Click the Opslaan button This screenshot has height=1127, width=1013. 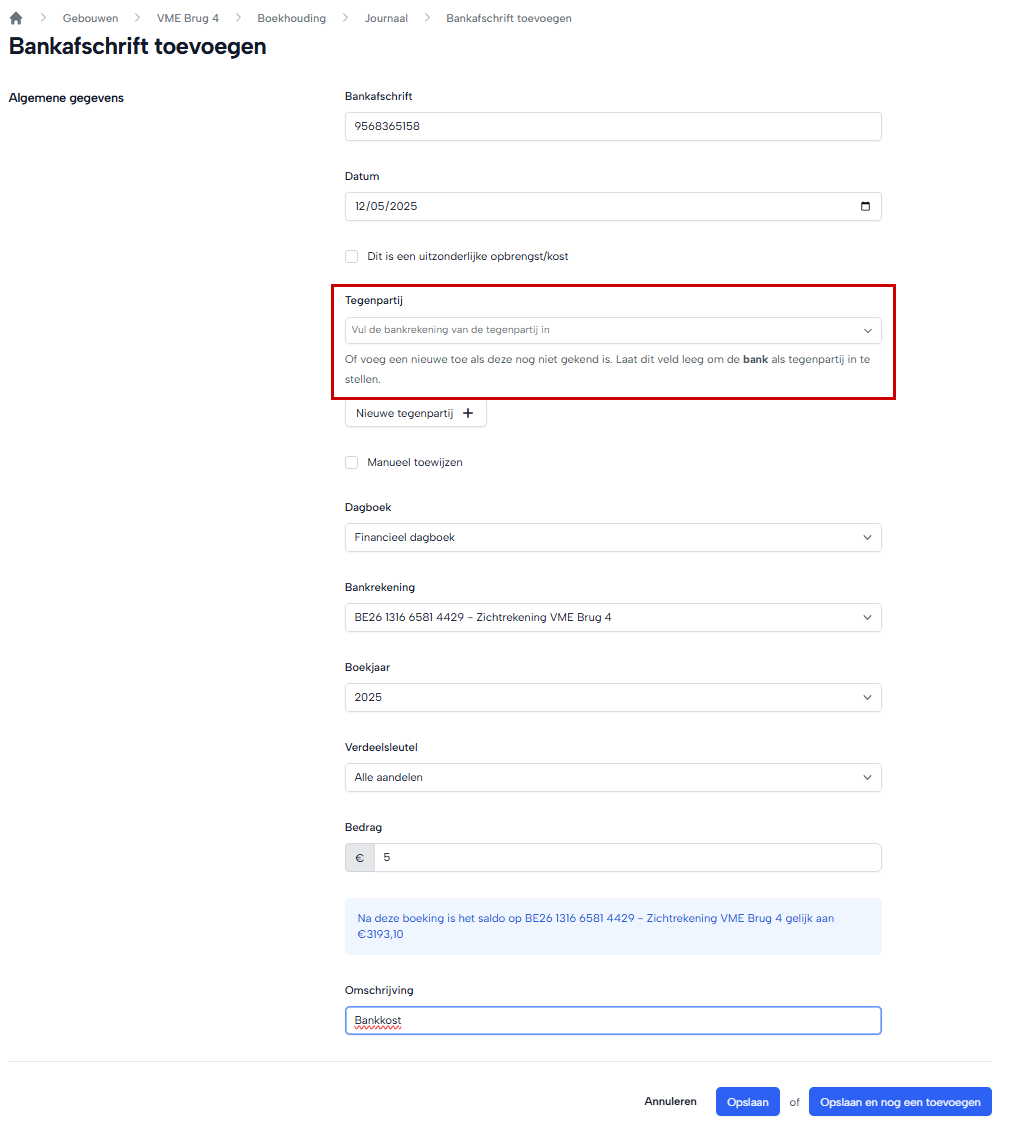click(x=747, y=1102)
